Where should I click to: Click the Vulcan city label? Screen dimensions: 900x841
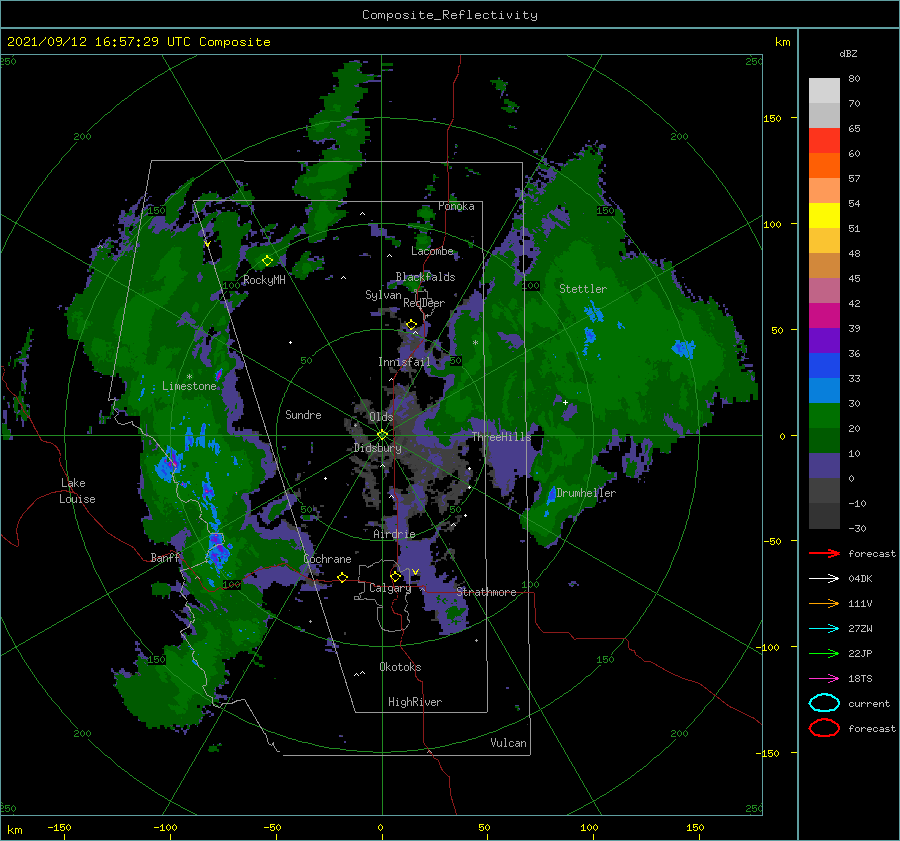[509, 743]
